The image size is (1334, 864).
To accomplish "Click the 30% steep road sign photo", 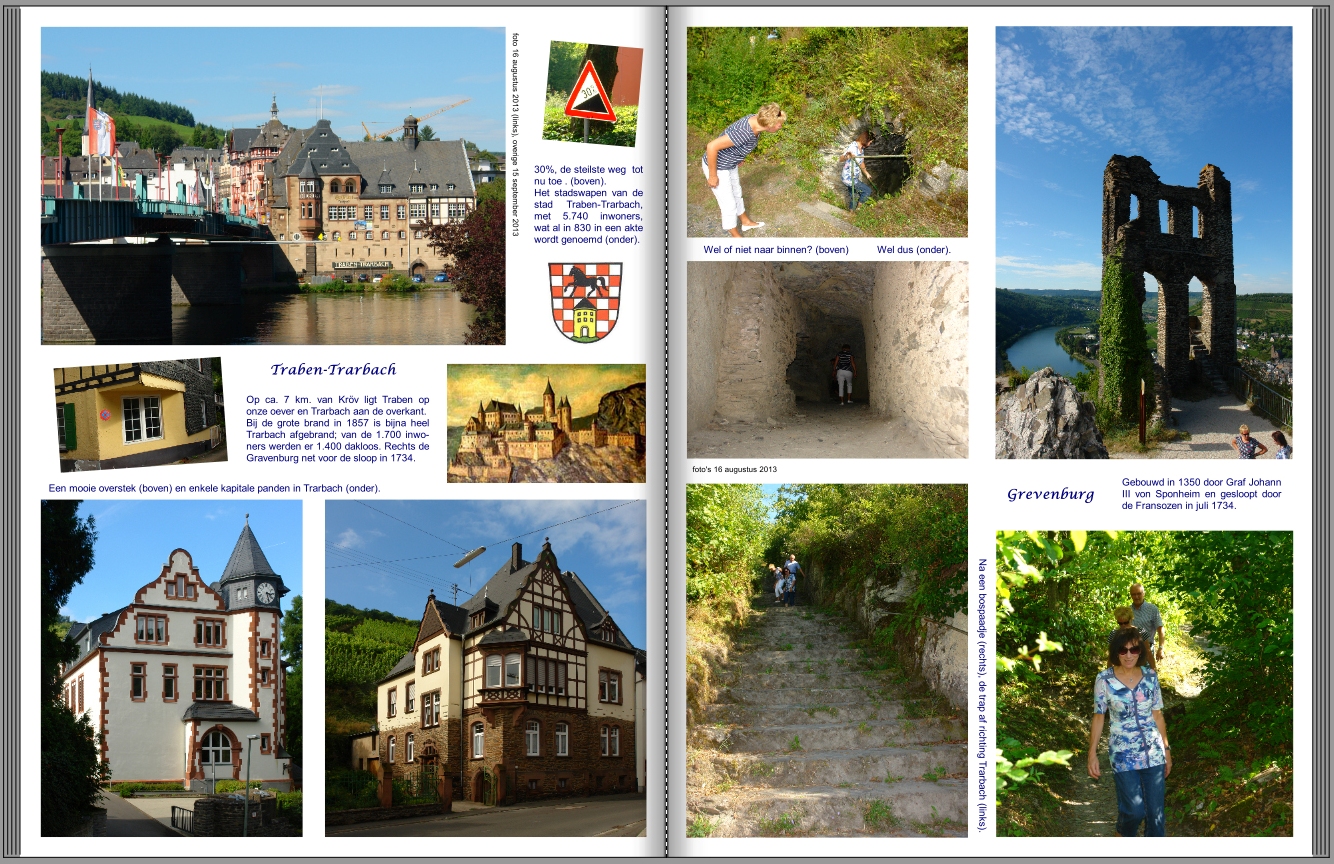I will tap(593, 94).
